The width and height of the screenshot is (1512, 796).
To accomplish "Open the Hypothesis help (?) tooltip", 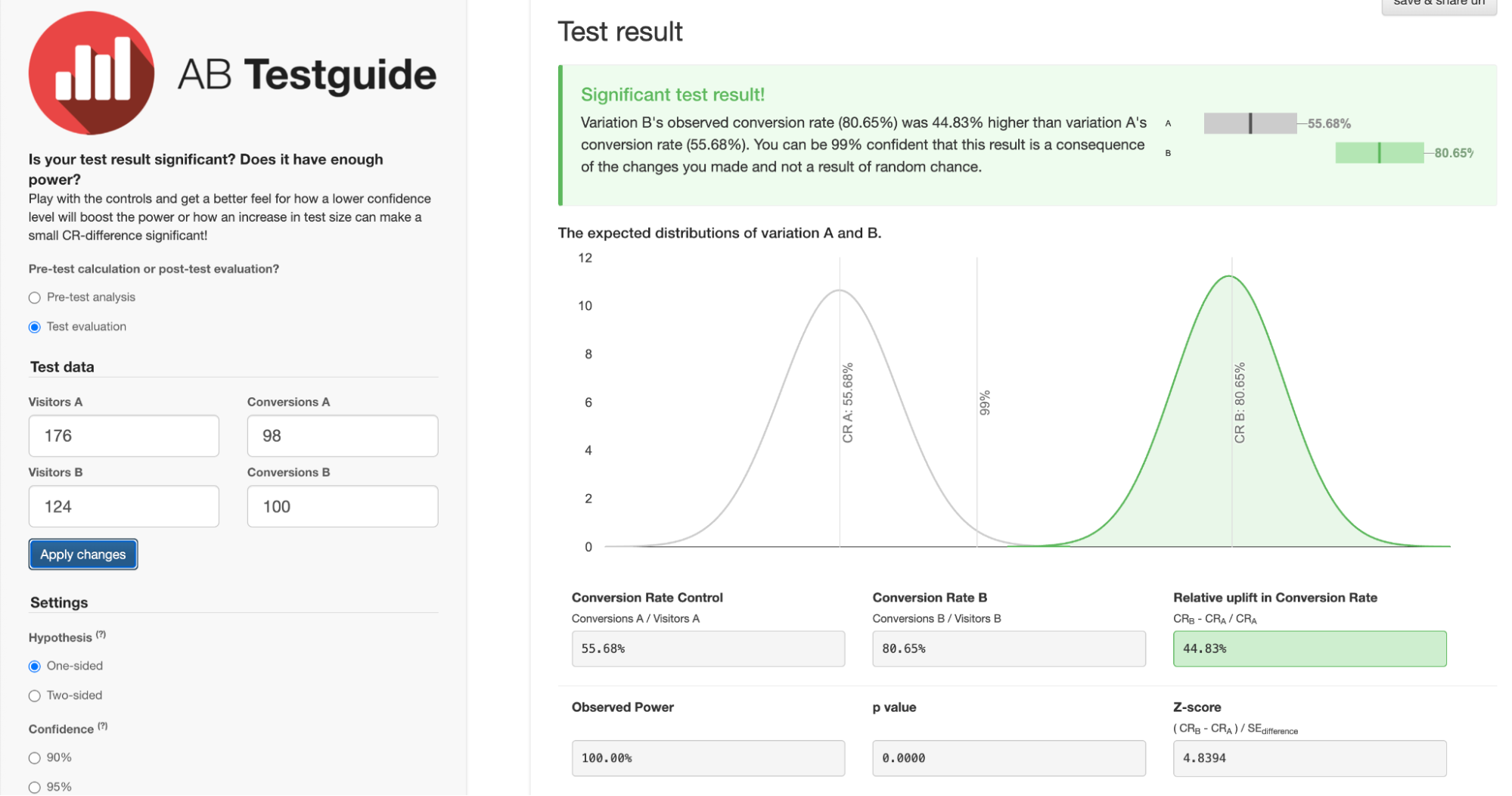I will pos(101,634).
